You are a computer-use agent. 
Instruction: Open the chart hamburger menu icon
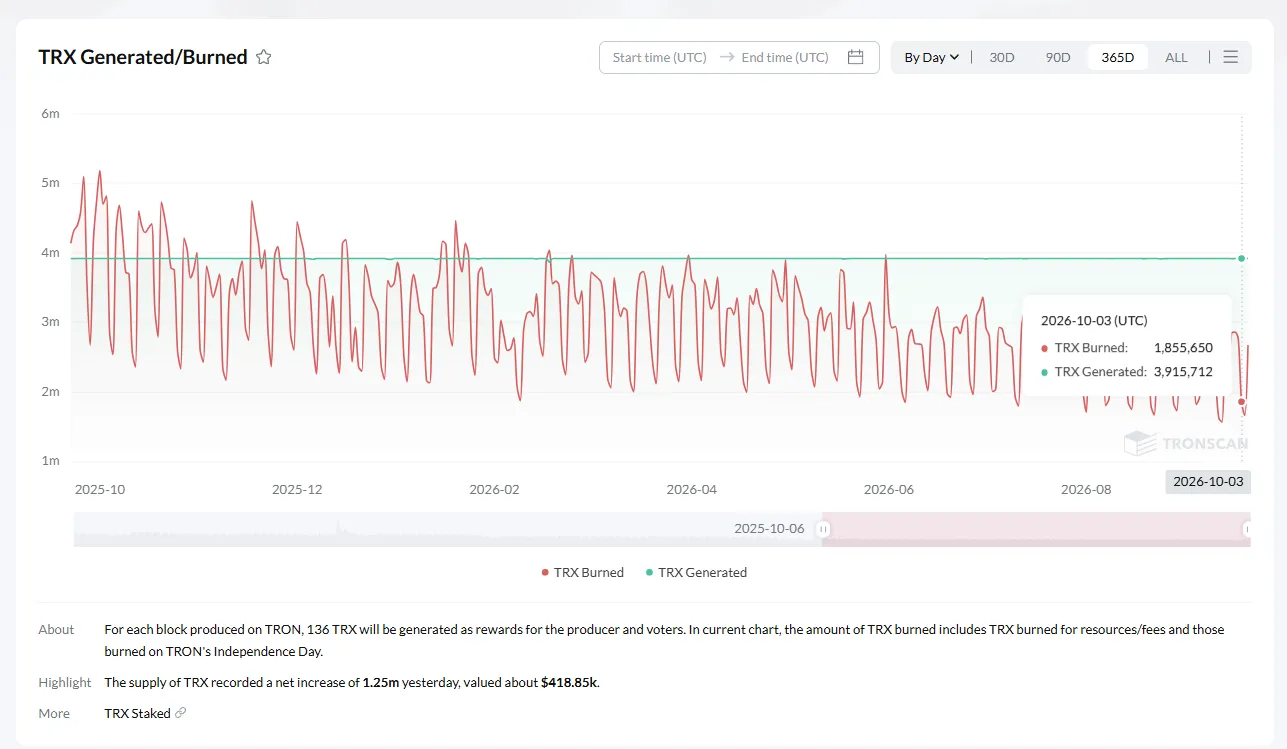[x=1231, y=57]
